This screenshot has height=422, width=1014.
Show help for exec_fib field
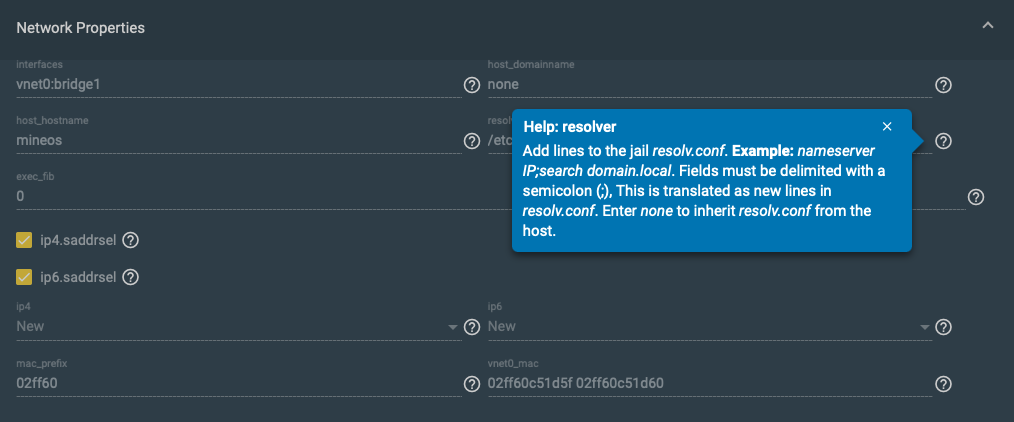pos(975,197)
